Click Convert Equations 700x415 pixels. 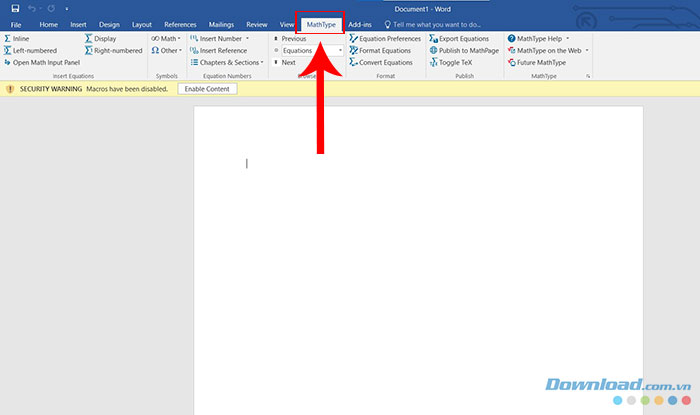tap(385, 62)
